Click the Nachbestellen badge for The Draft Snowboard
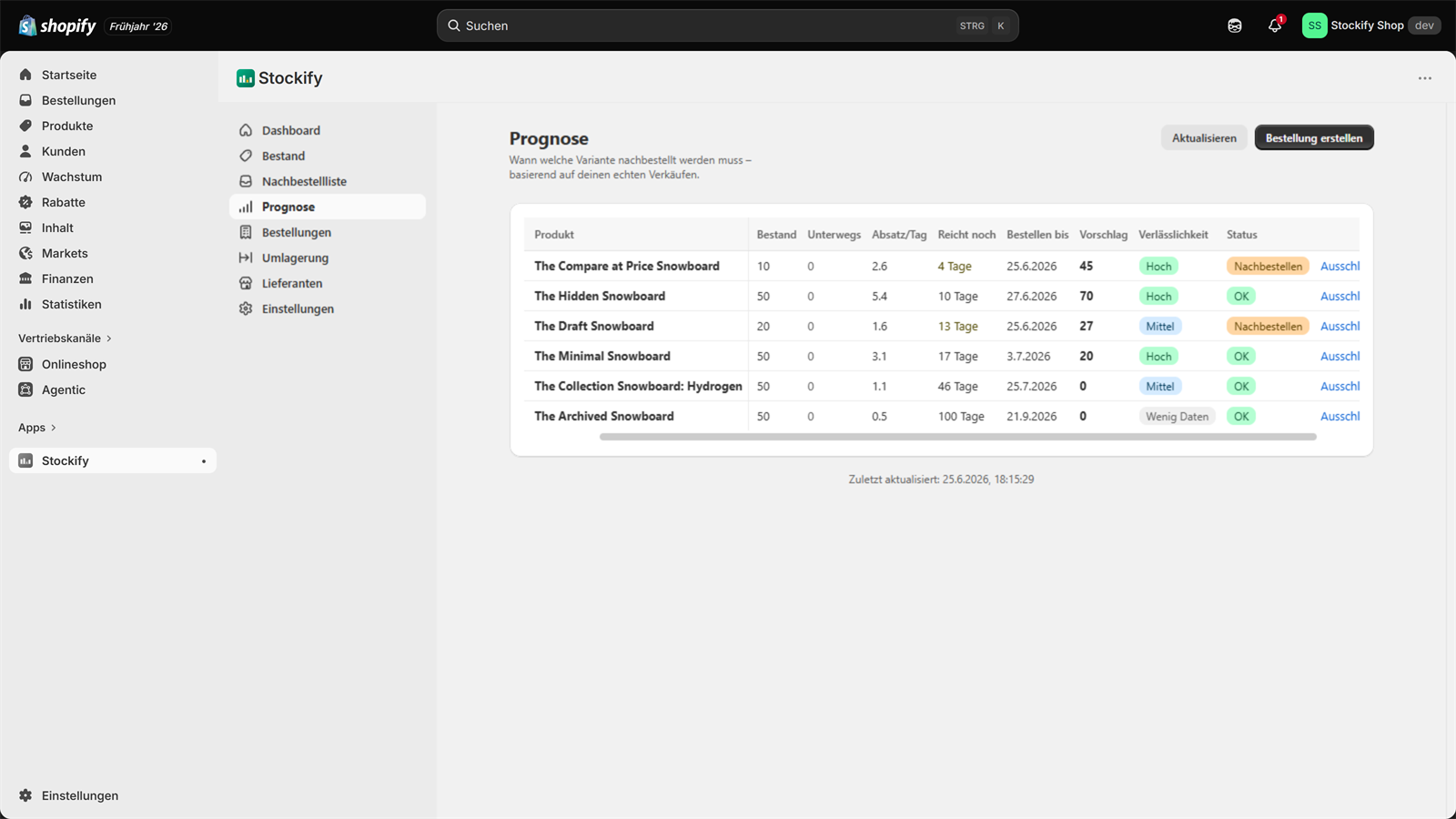Viewport: 1456px width, 819px height. [1268, 326]
